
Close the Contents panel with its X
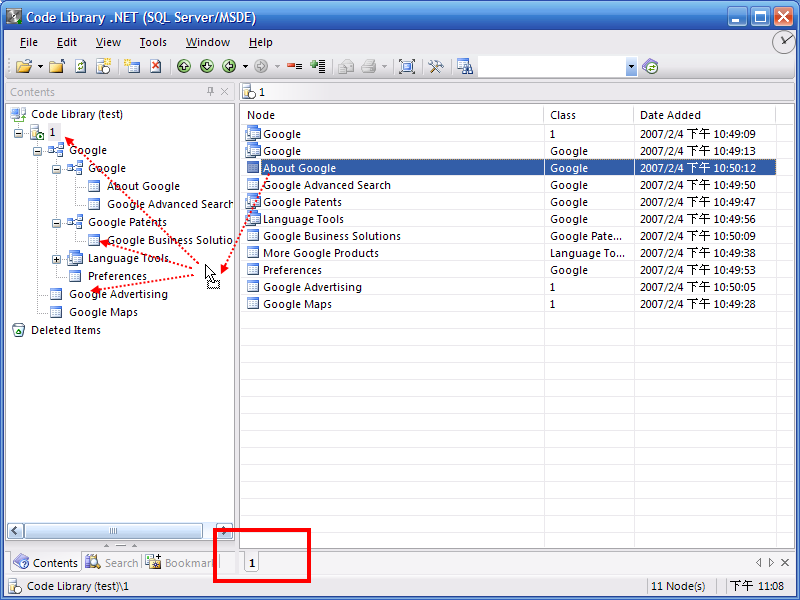coord(224,92)
